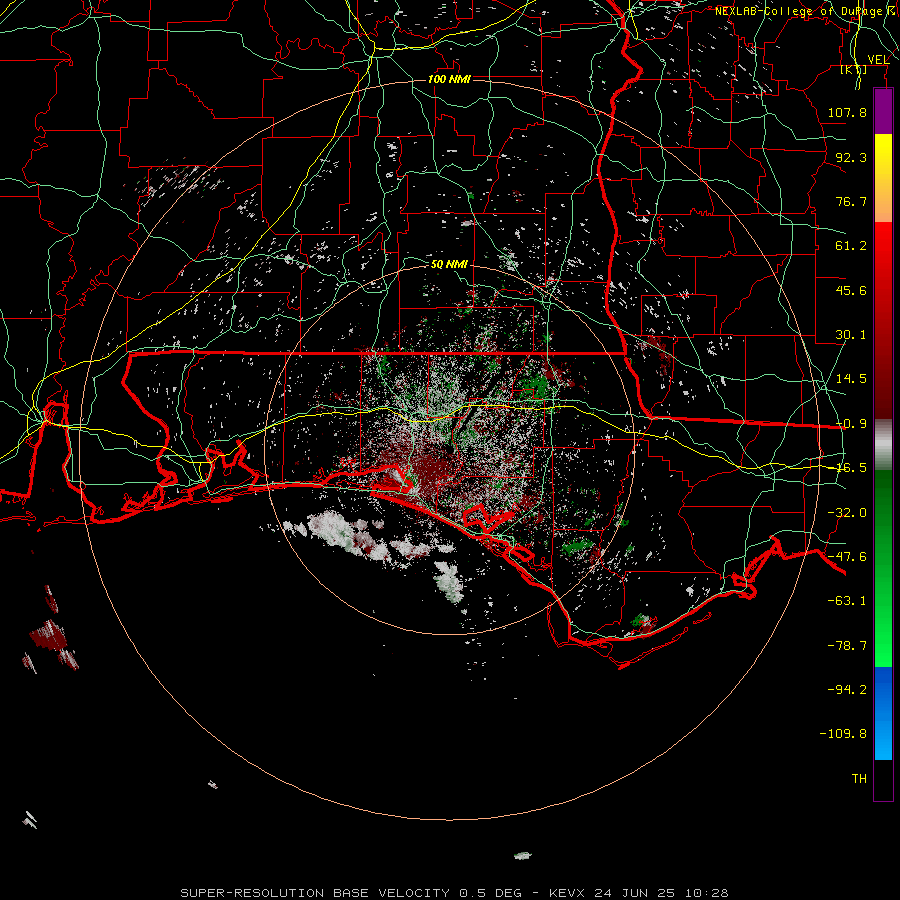
Task: Select the 92.3 value on the velocity scale
Action: click(851, 157)
